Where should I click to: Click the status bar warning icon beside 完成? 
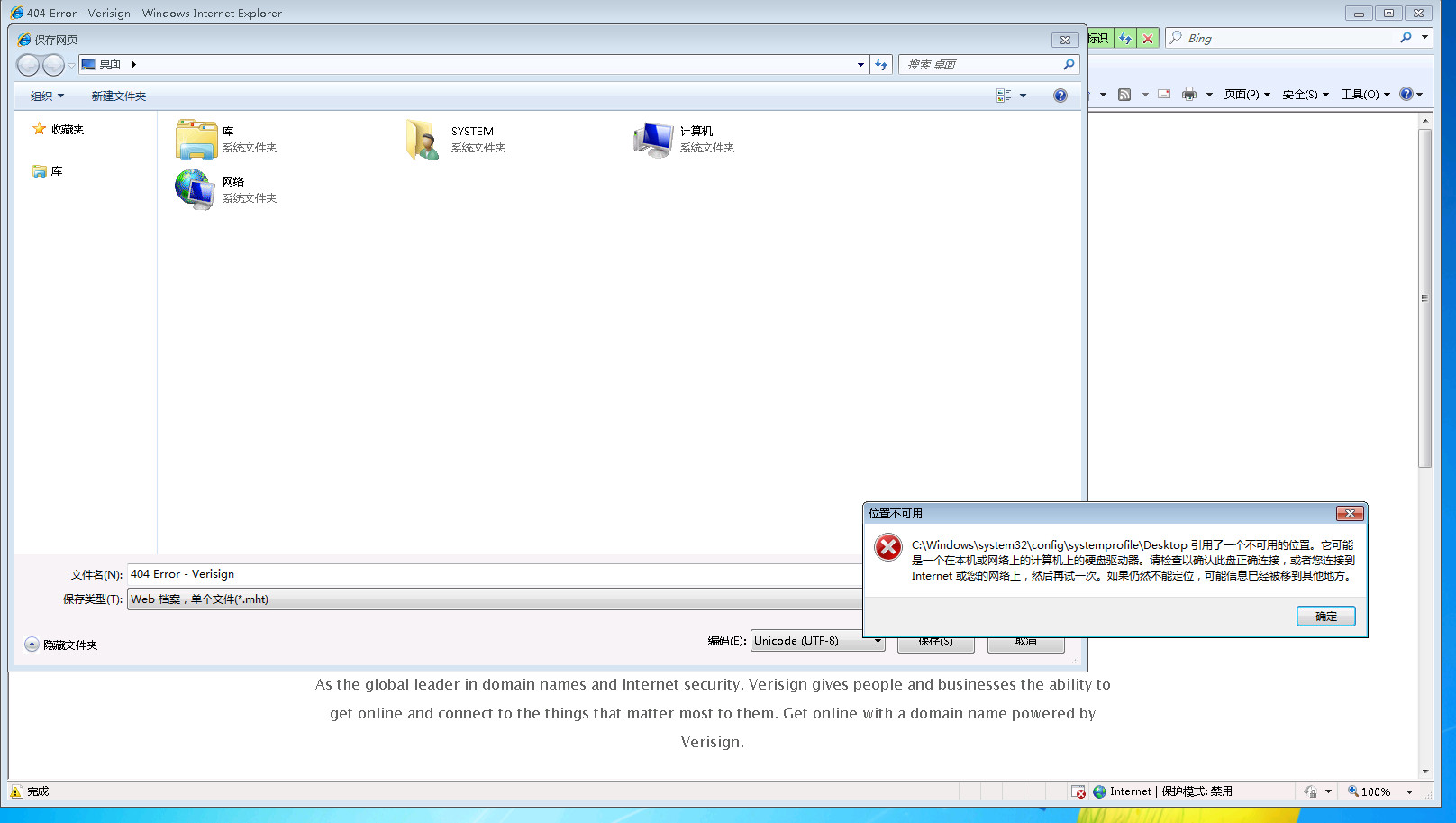pyautogui.click(x=16, y=791)
